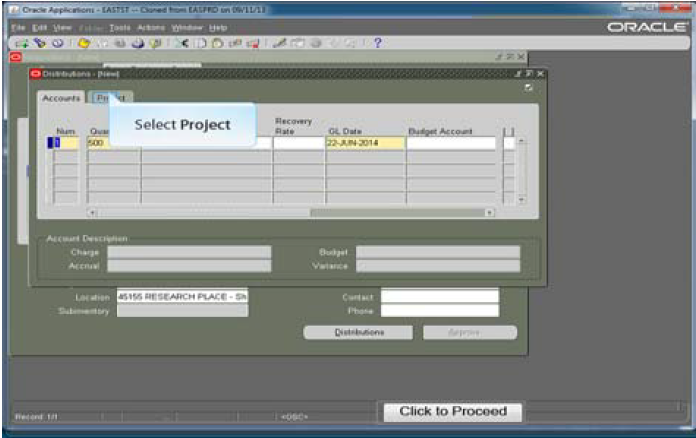
Task: Click the Click to Proceed button
Action: tap(453, 411)
